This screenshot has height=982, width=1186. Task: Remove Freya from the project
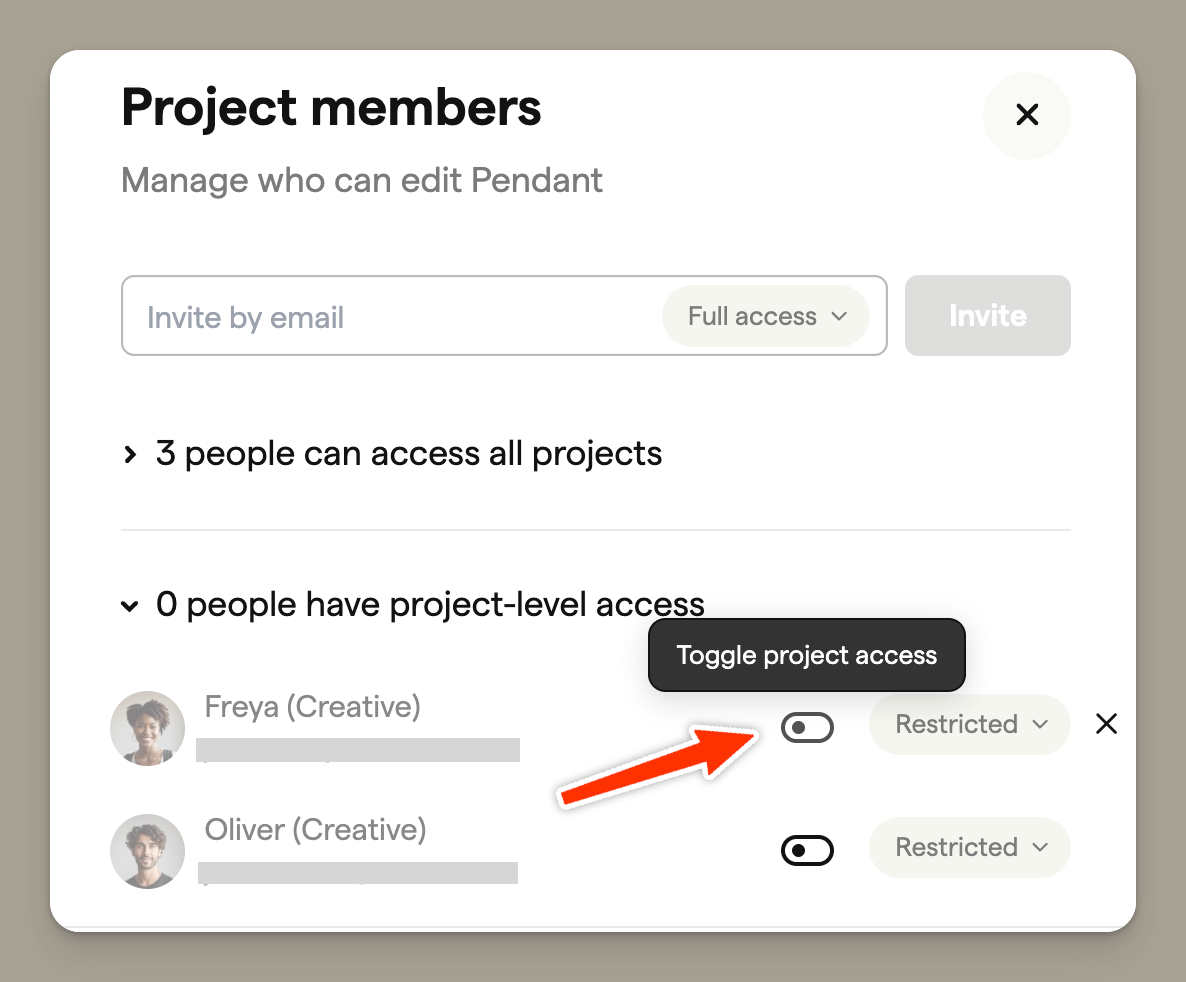point(1106,724)
